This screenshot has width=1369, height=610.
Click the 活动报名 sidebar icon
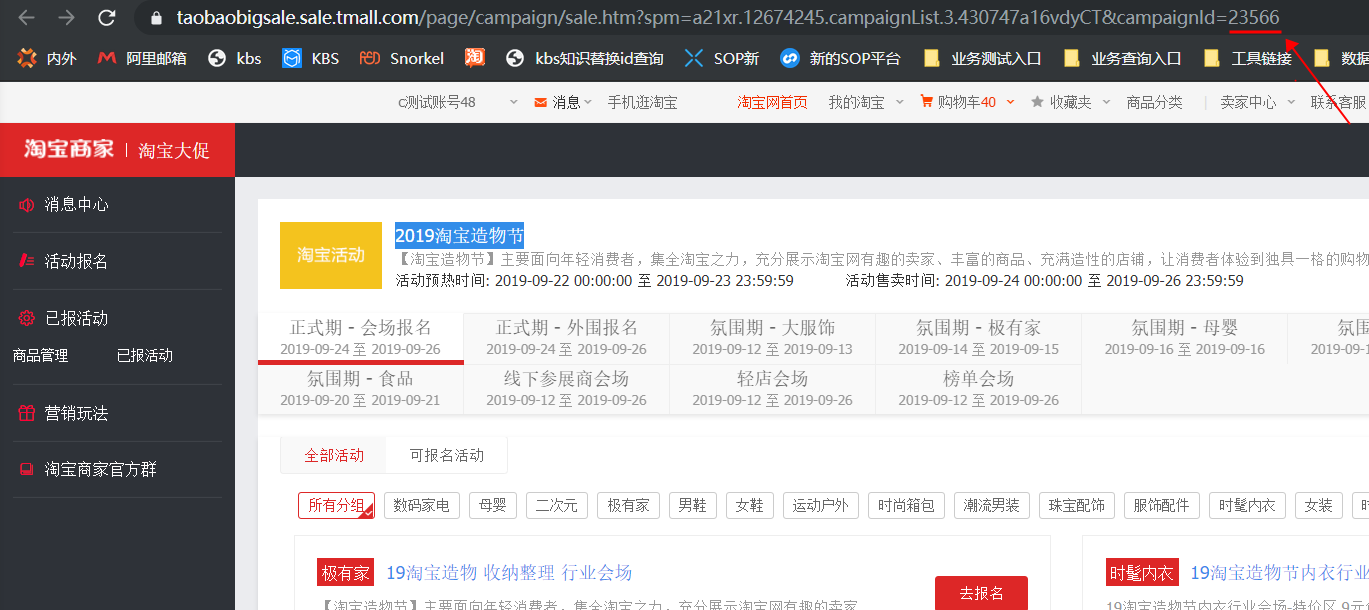[27, 262]
